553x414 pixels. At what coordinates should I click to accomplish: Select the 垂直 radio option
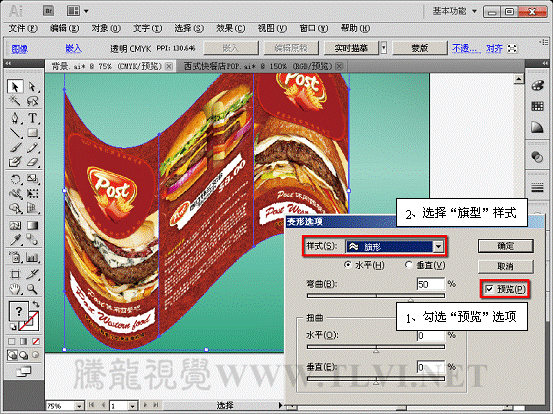(x=408, y=265)
